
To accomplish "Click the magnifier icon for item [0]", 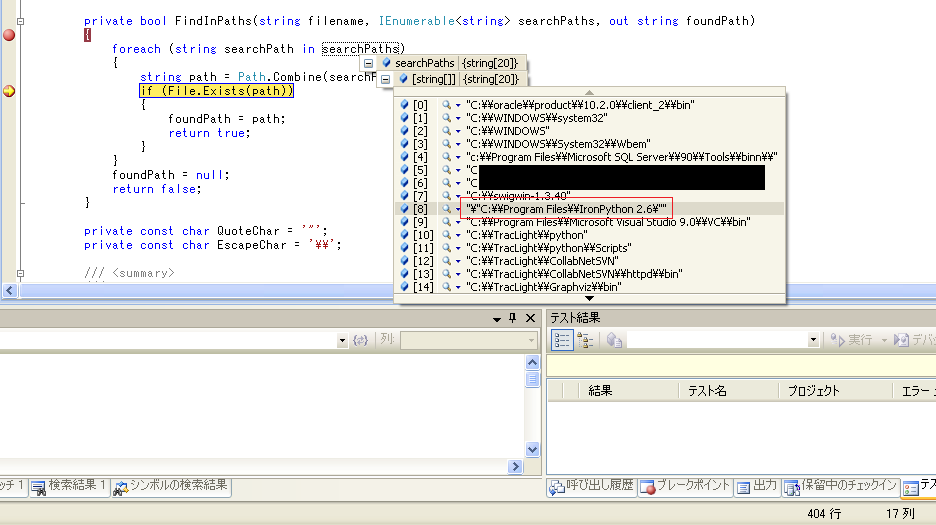I will [x=447, y=105].
